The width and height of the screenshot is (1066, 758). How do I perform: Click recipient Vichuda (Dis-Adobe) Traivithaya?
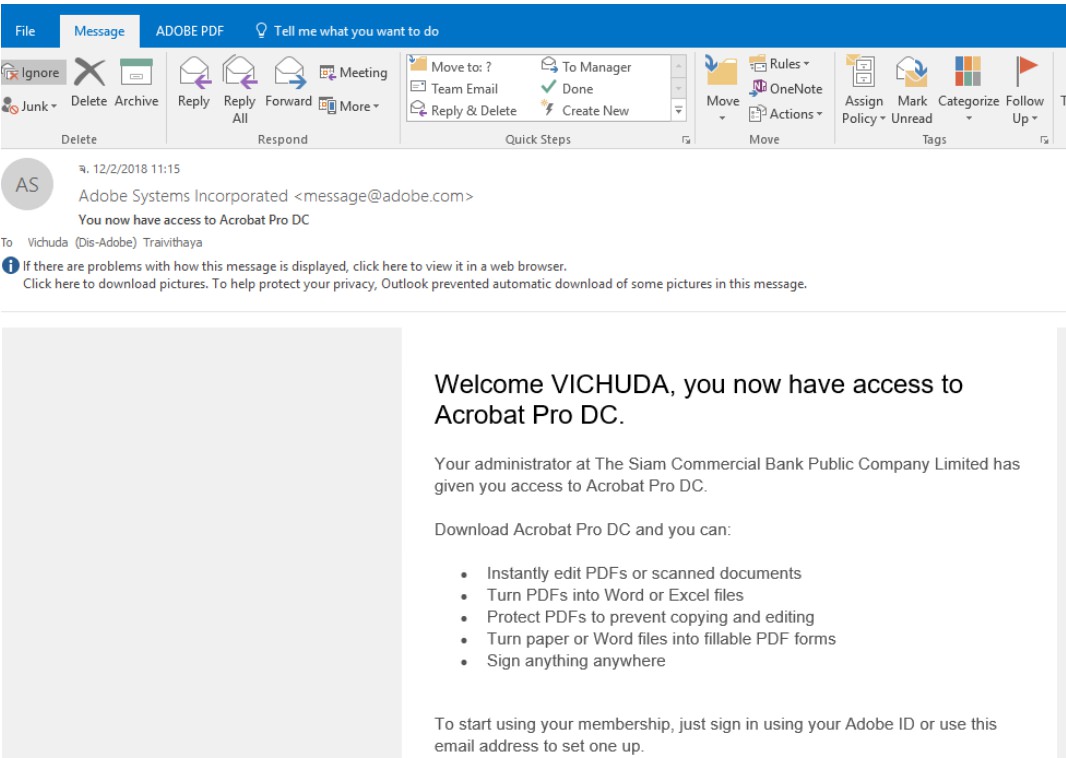(x=115, y=242)
